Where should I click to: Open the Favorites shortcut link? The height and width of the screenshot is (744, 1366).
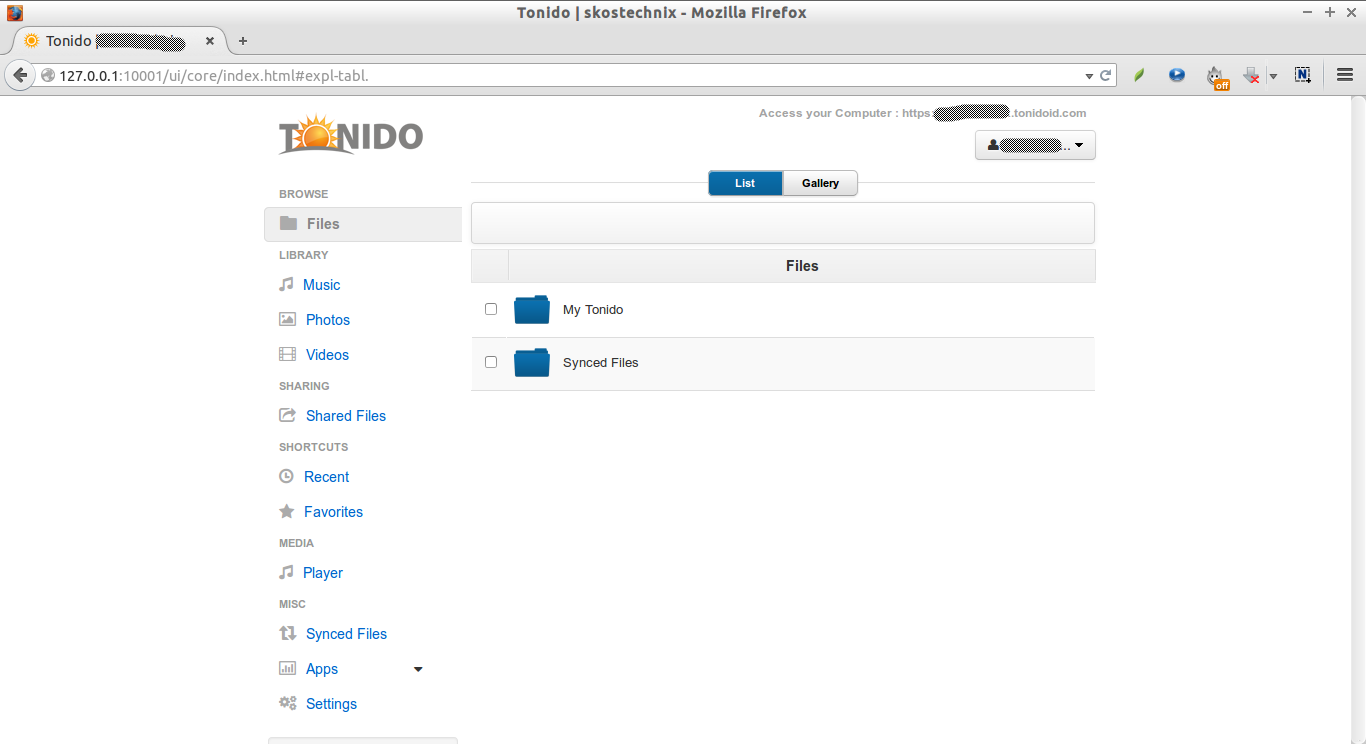333,512
